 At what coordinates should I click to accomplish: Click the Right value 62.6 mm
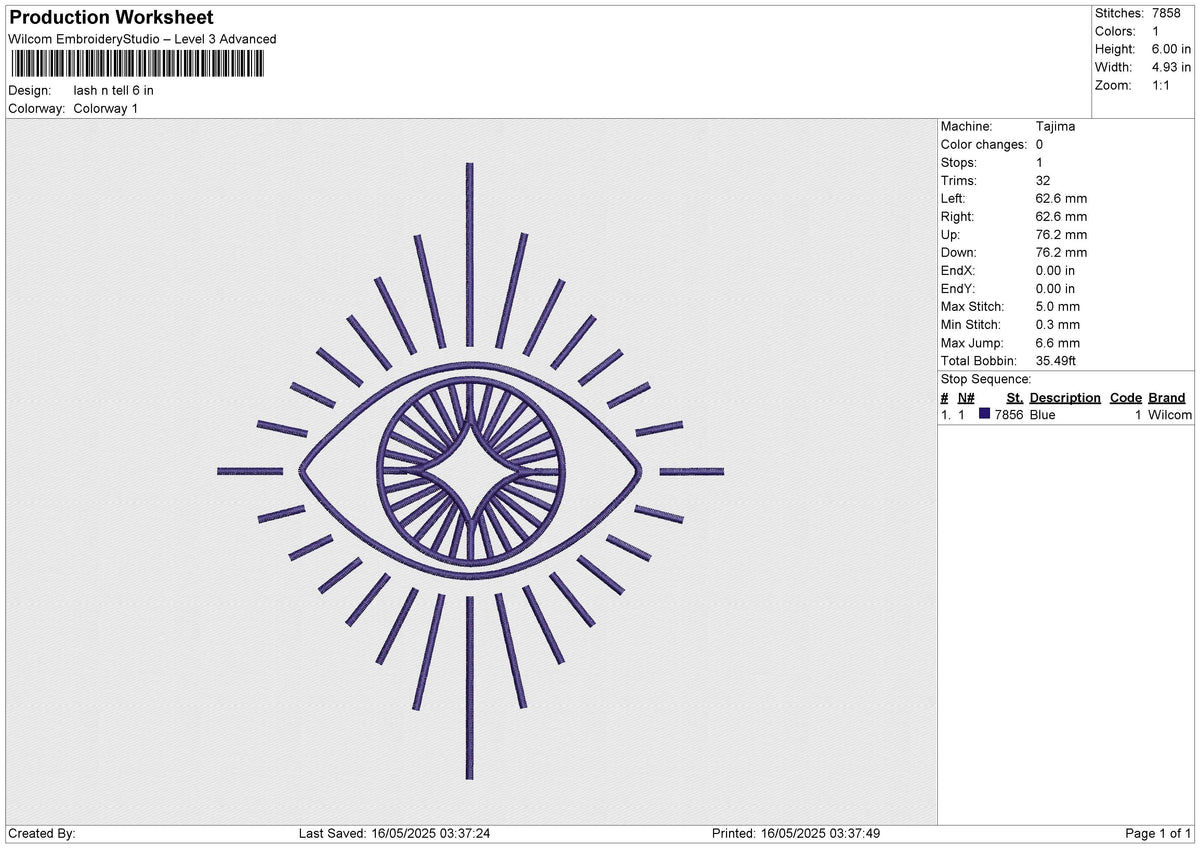[x=1062, y=216]
